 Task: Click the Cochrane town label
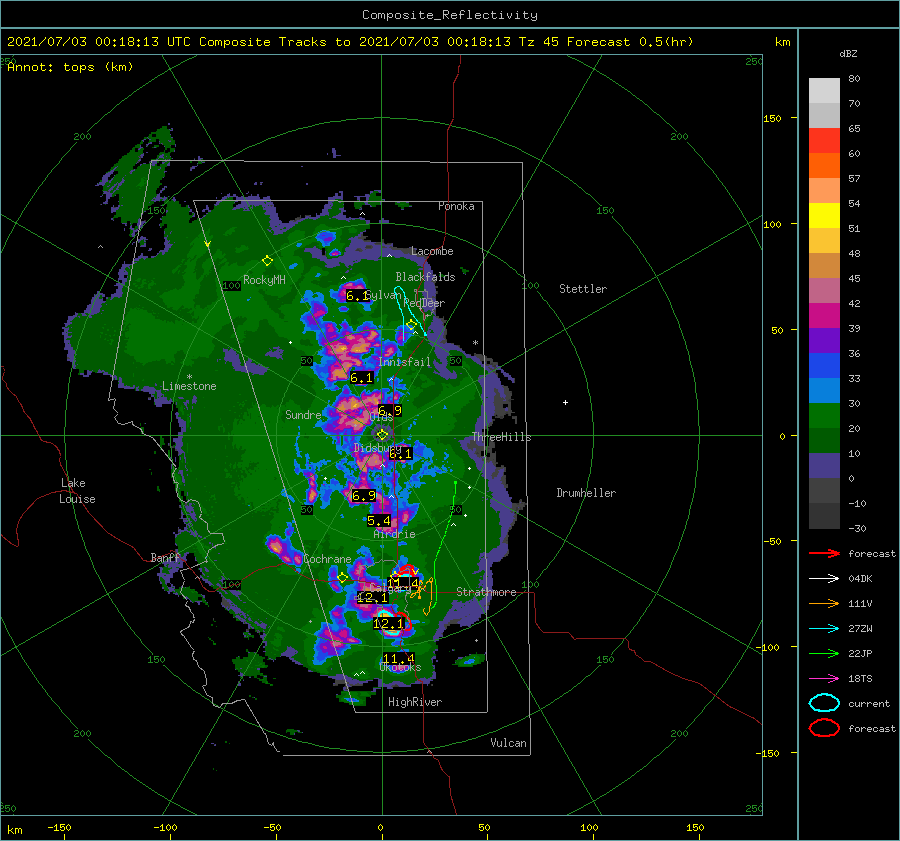pos(327,559)
